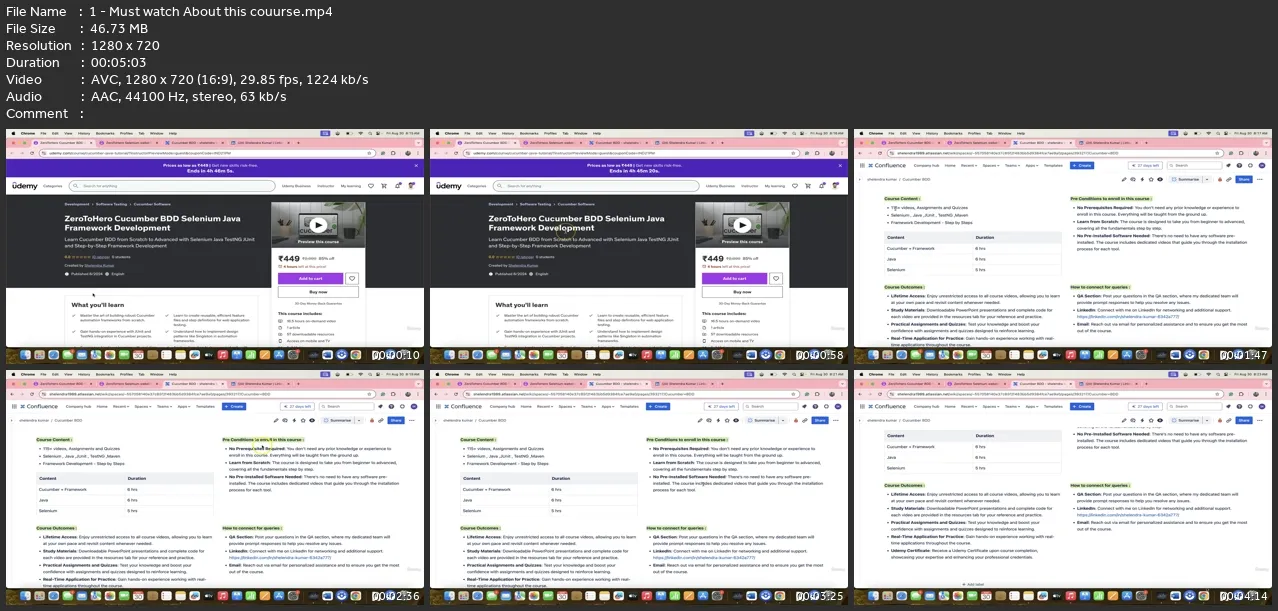The height and width of the screenshot is (611, 1278).
Task: Expand Apps dropdown in 0:01:47 frame
Action: point(1032,165)
